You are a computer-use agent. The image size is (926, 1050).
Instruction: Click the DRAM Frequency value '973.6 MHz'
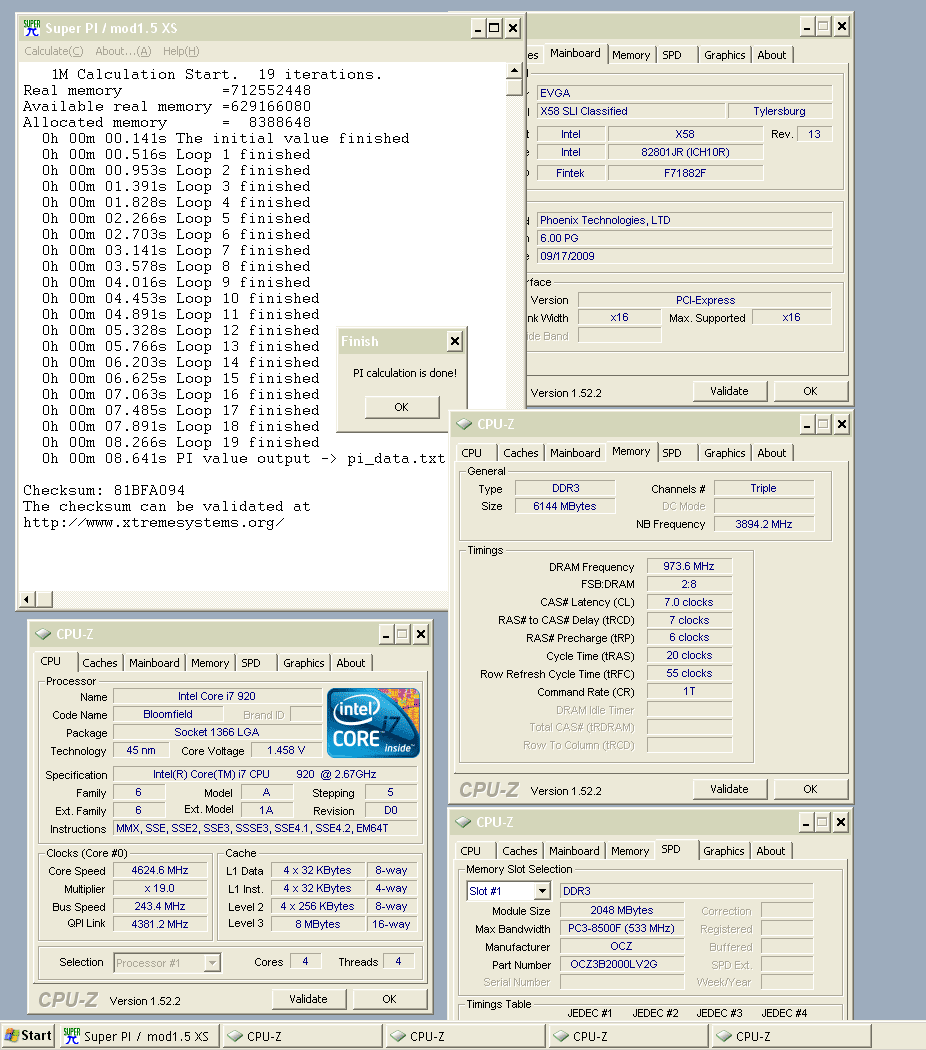[x=689, y=567]
